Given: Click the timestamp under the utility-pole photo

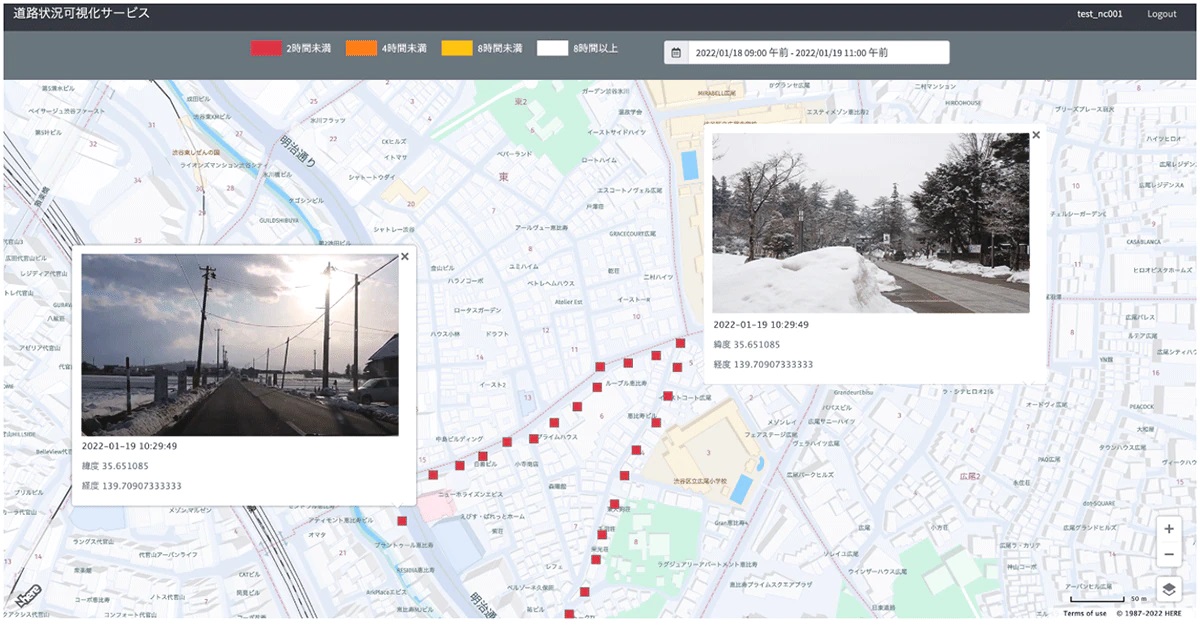Looking at the screenshot, I should click(129, 446).
